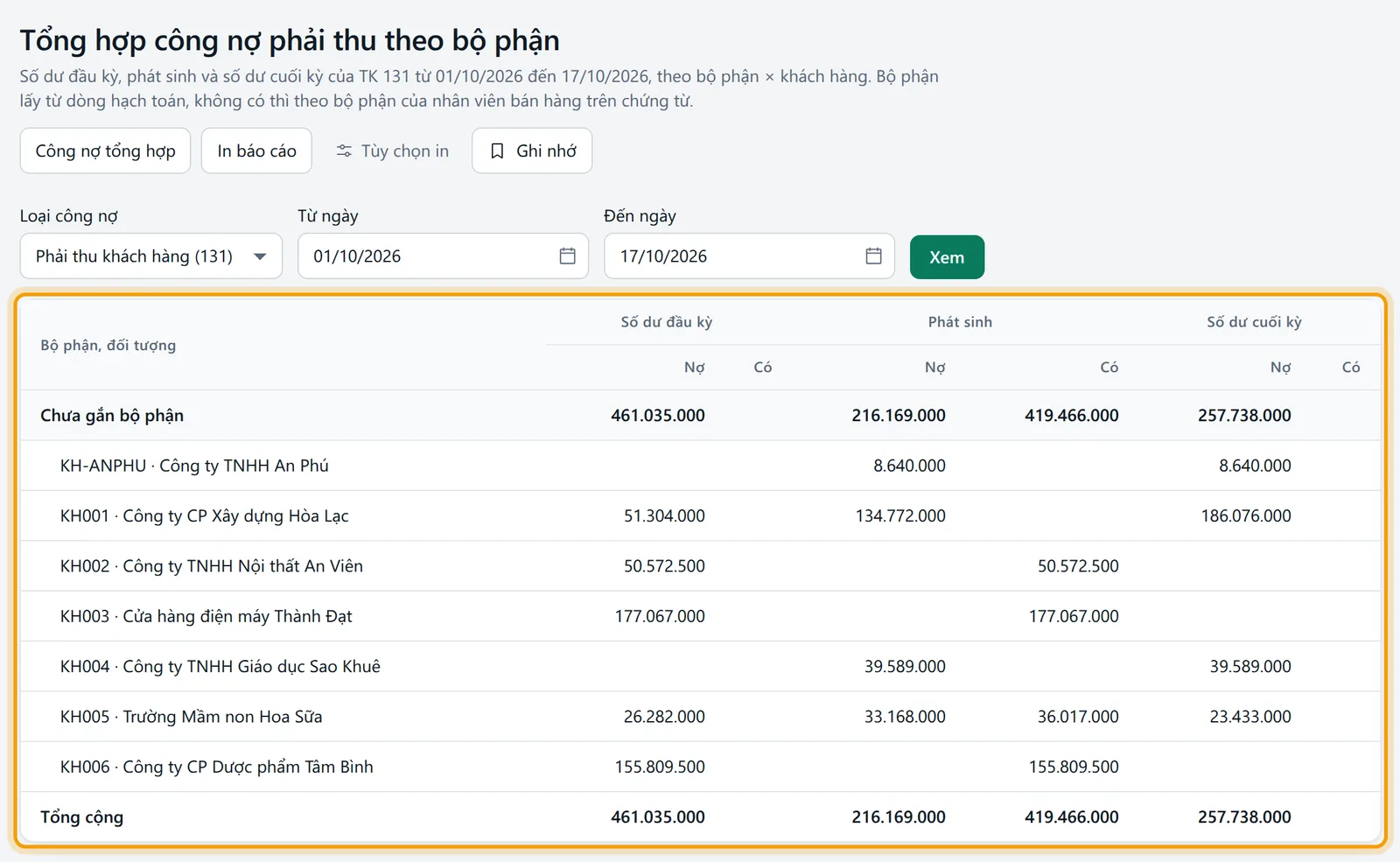Click the sliders icon beside Tùy chọn in
This screenshot has height=862, width=1400.
344,151
